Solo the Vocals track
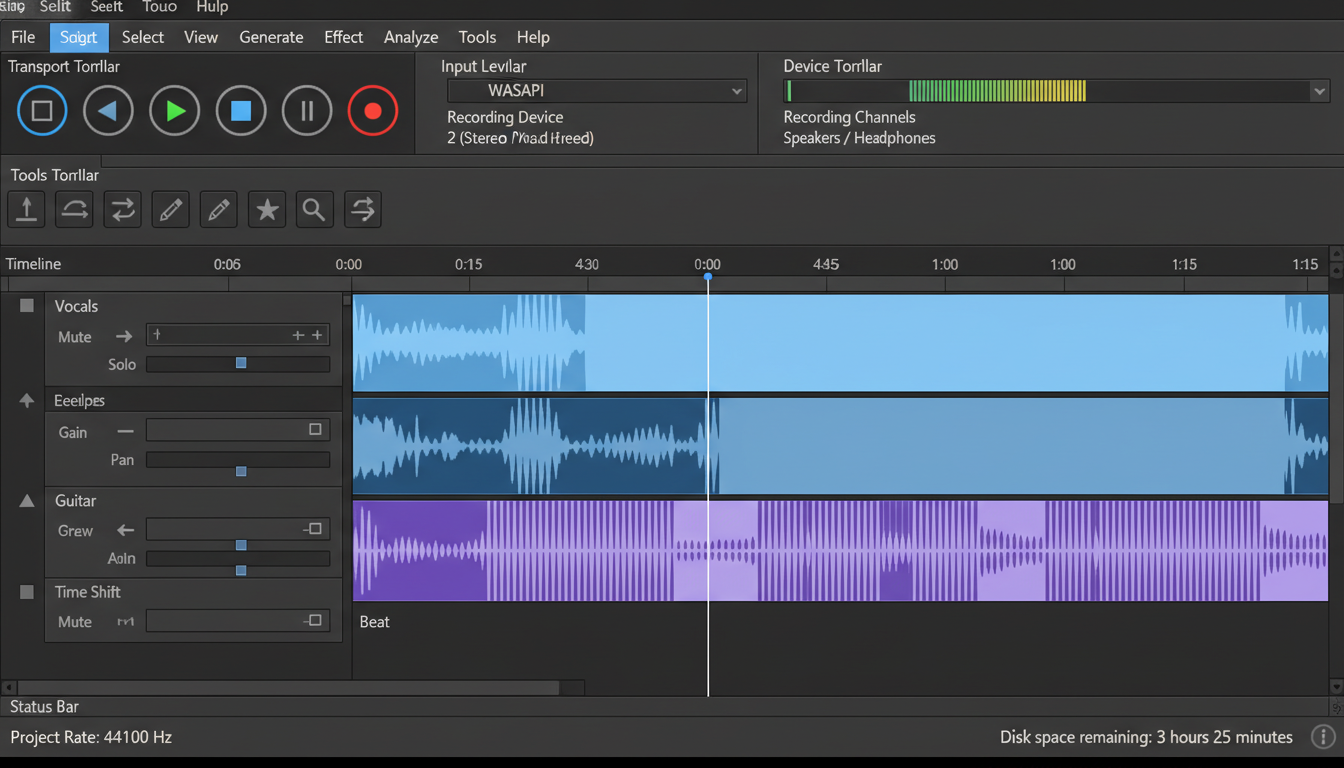This screenshot has height=768, width=1344. click(121, 364)
